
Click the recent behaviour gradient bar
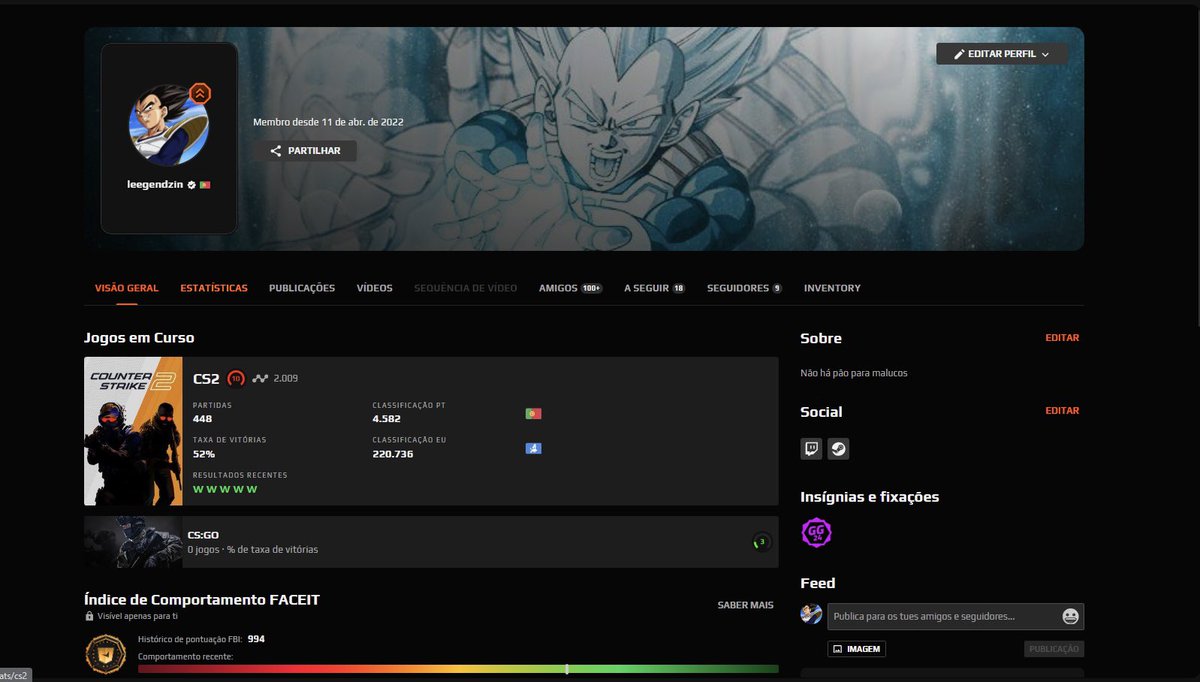[458, 669]
